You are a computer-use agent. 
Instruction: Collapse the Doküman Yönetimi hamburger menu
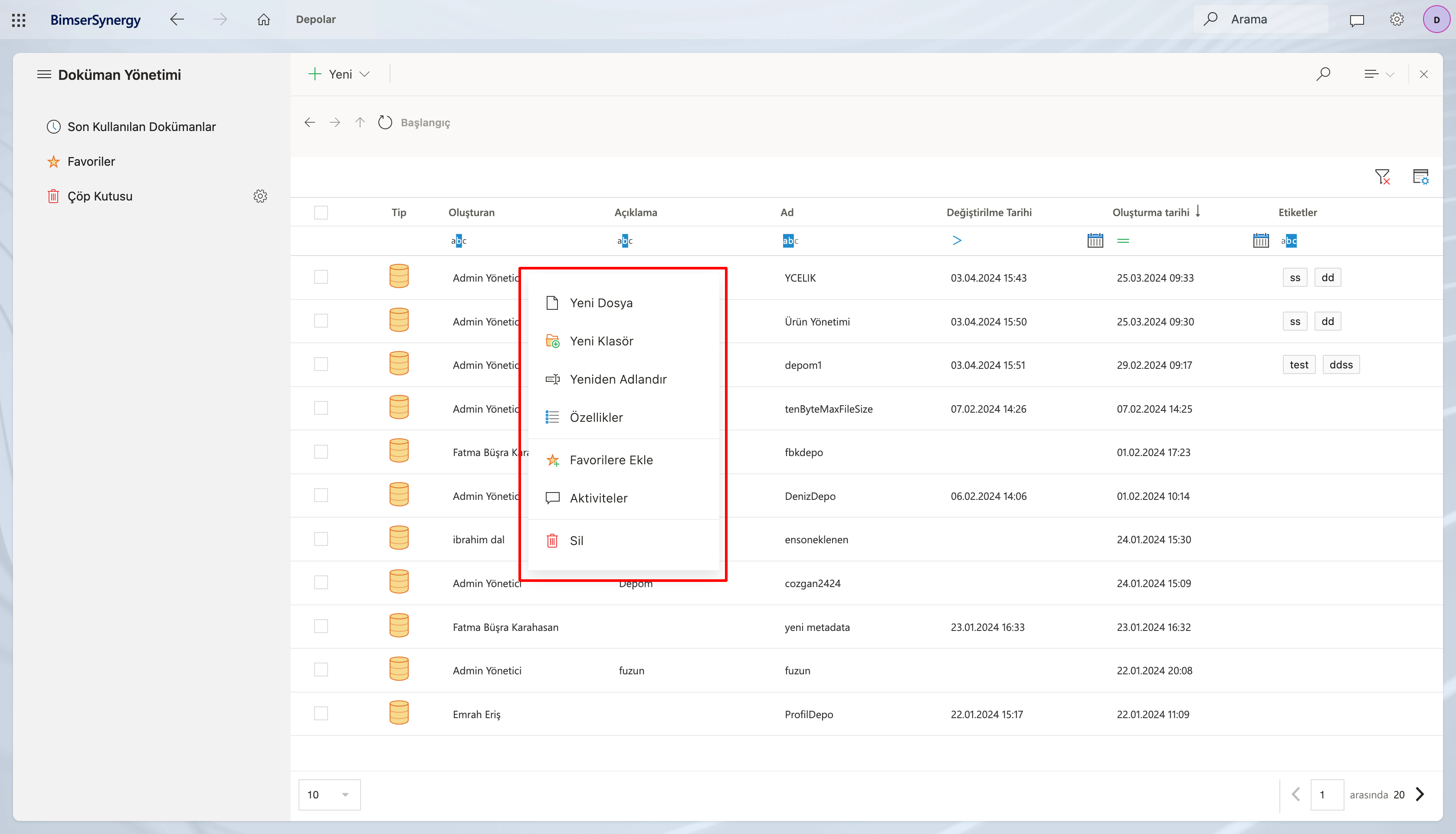pyautogui.click(x=44, y=75)
